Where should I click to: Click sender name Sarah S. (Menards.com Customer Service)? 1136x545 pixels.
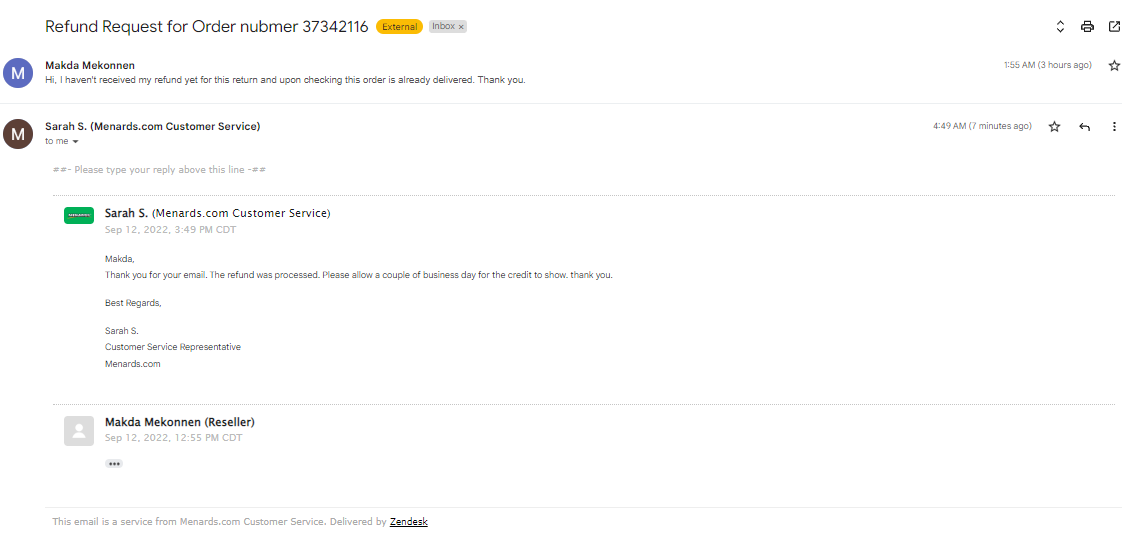coord(153,126)
